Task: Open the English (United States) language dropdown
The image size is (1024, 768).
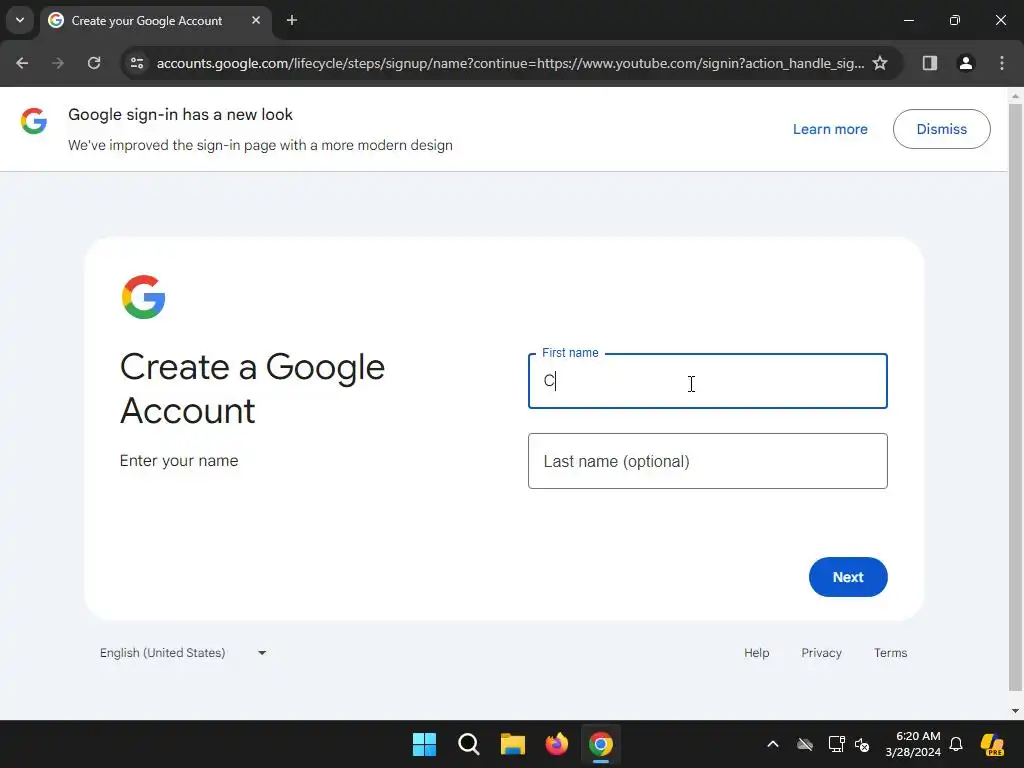Action: pos(182,653)
